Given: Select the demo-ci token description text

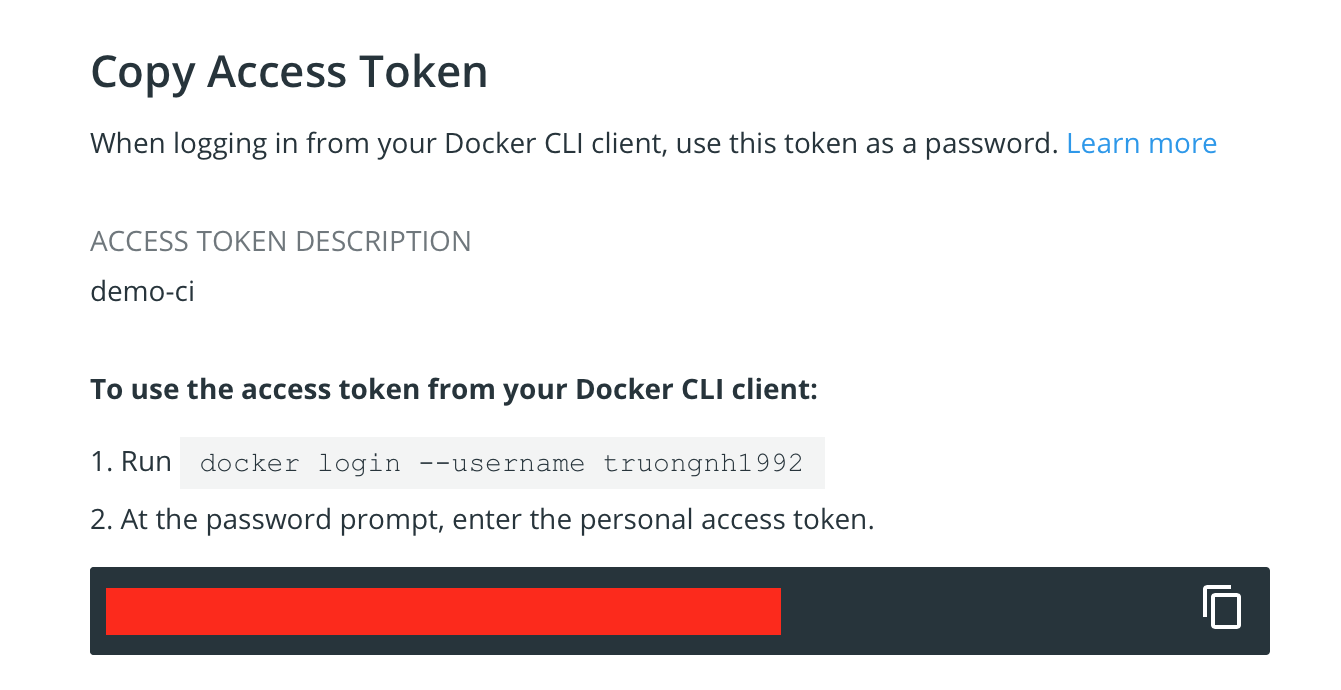Looking at the screenshot, I should (142, 292).
